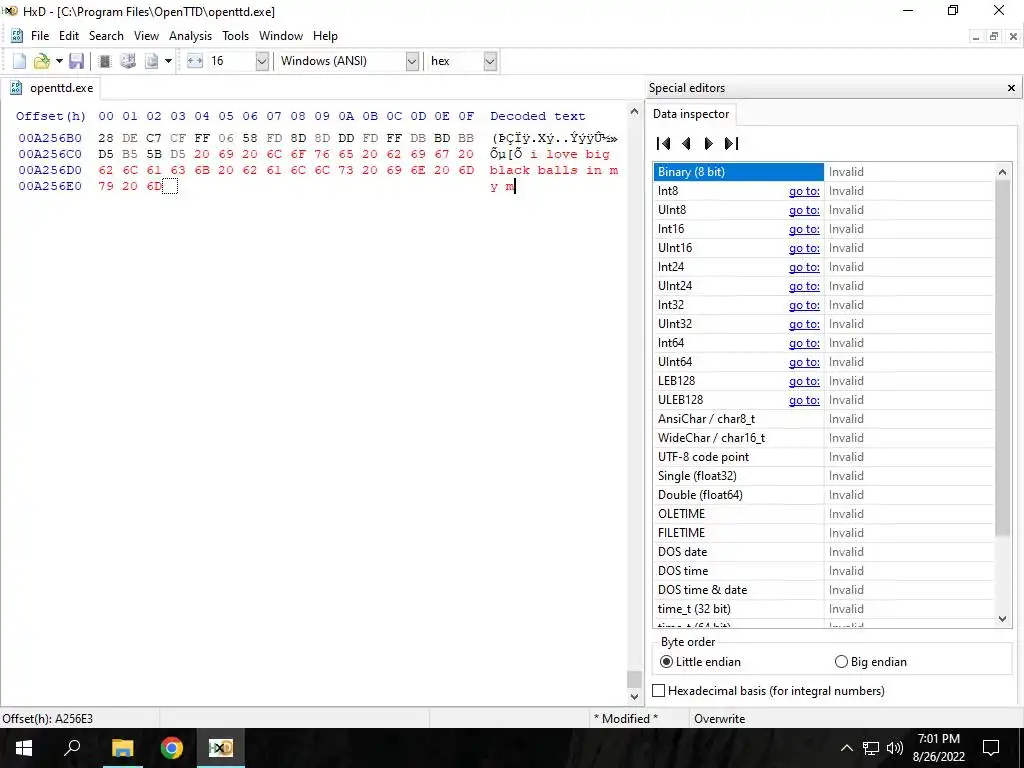
Task: Open the Analysis menu
Action: pyautogui.click(x=190, y=36)
